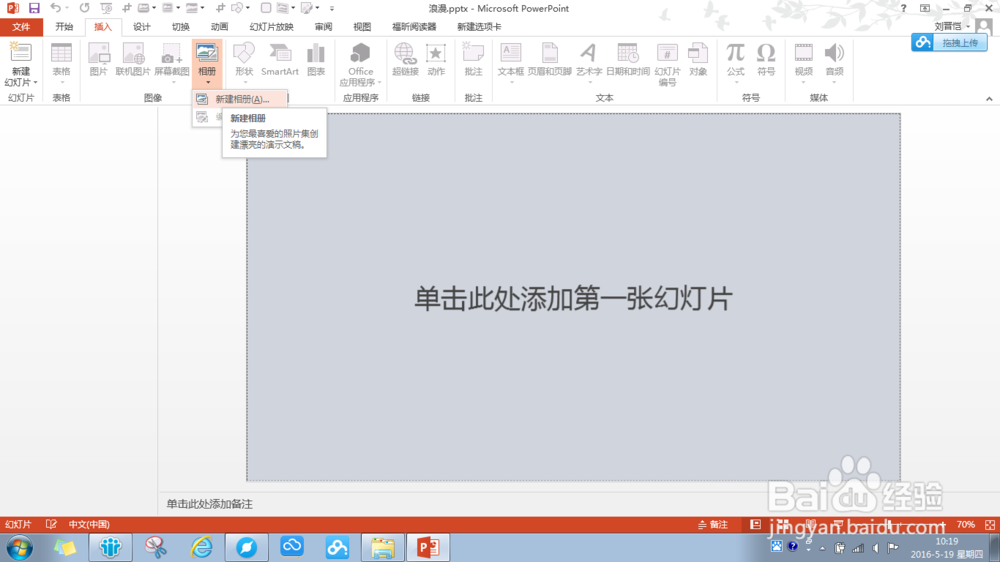Insert Slide Number (幻灯片编号)
This screenshot has height=562, width=1000.
[667, 64]
